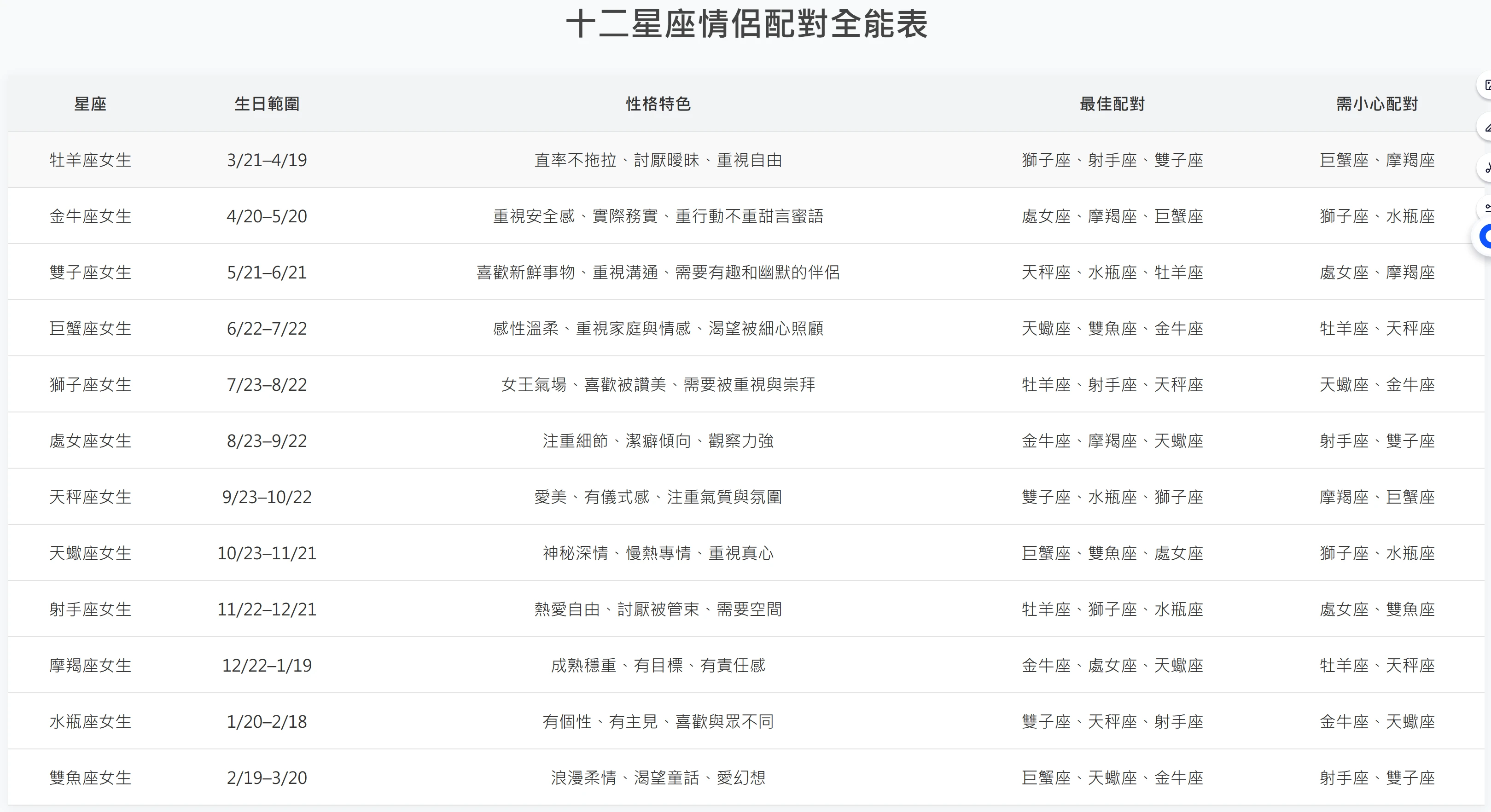Click the 最佳配對 column header

click(x=1111, y=104)
